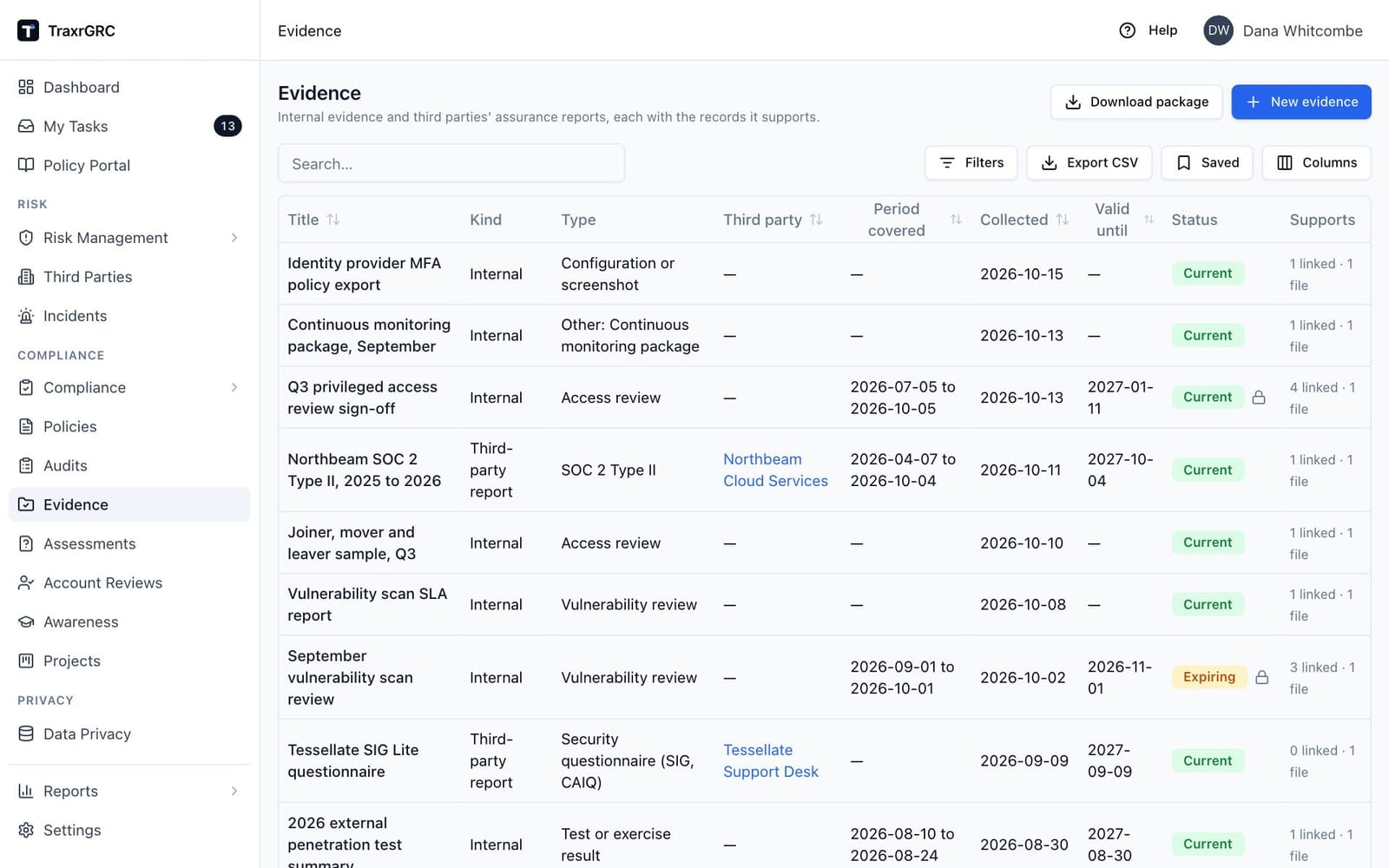Viewport: 1389px width, 868px height.
Task: Open the Filters panel
Action: click(x=971, y=162)
